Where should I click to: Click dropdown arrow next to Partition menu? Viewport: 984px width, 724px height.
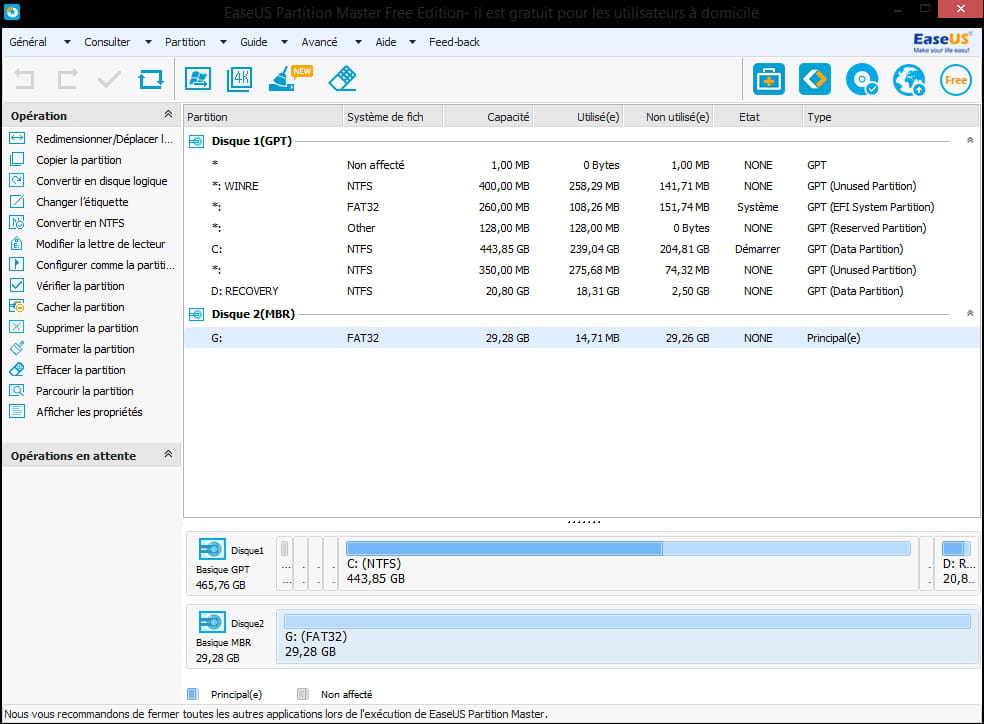(x=223, y=43)
